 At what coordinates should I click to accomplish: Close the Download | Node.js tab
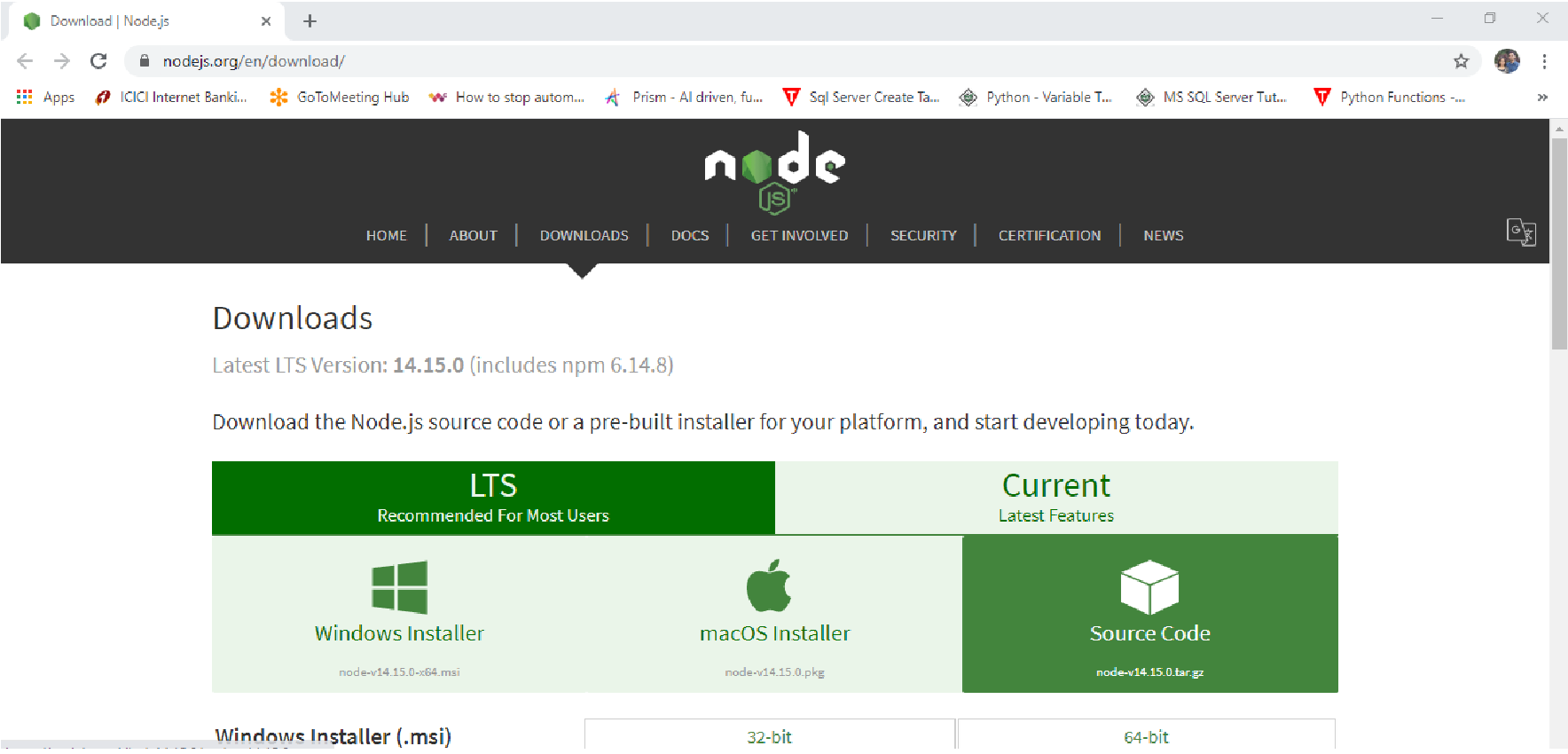tap(266, 21)
